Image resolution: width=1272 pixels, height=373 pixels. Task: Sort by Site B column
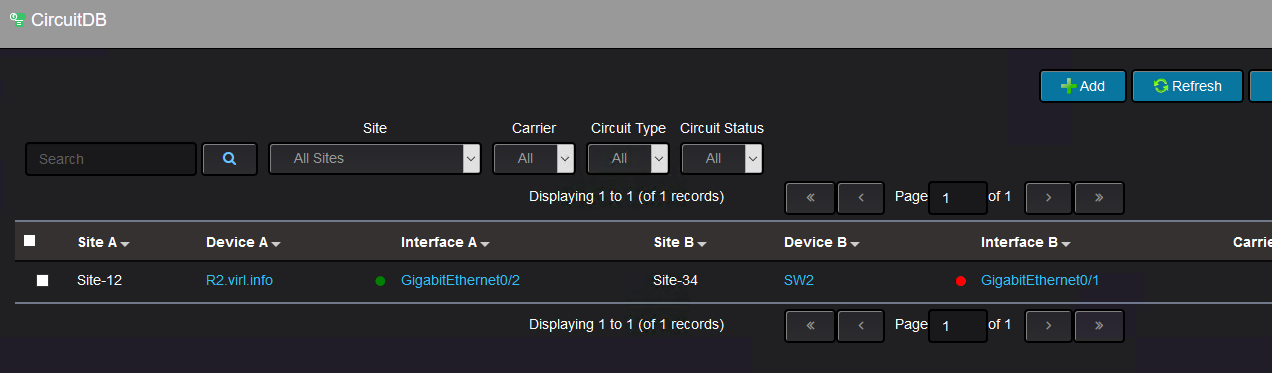(x=681, y=243)
